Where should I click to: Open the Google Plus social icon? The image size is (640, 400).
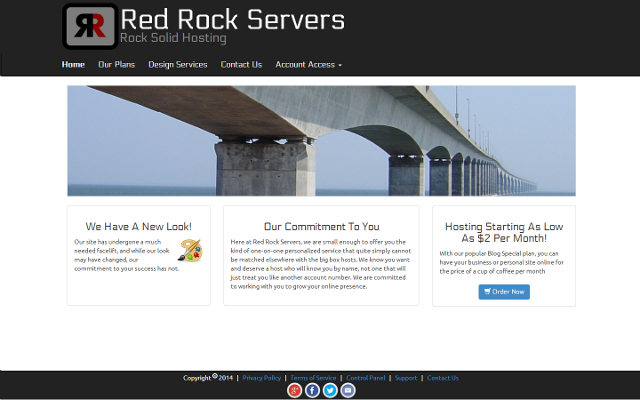[x=295, y=390]
